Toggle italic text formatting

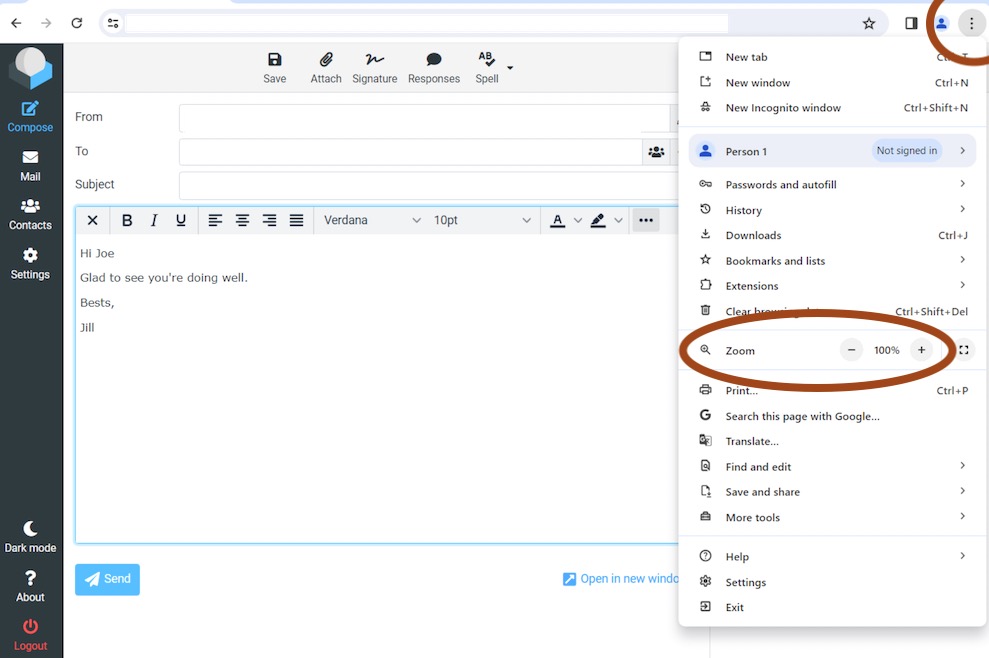(x=154, y=220)
